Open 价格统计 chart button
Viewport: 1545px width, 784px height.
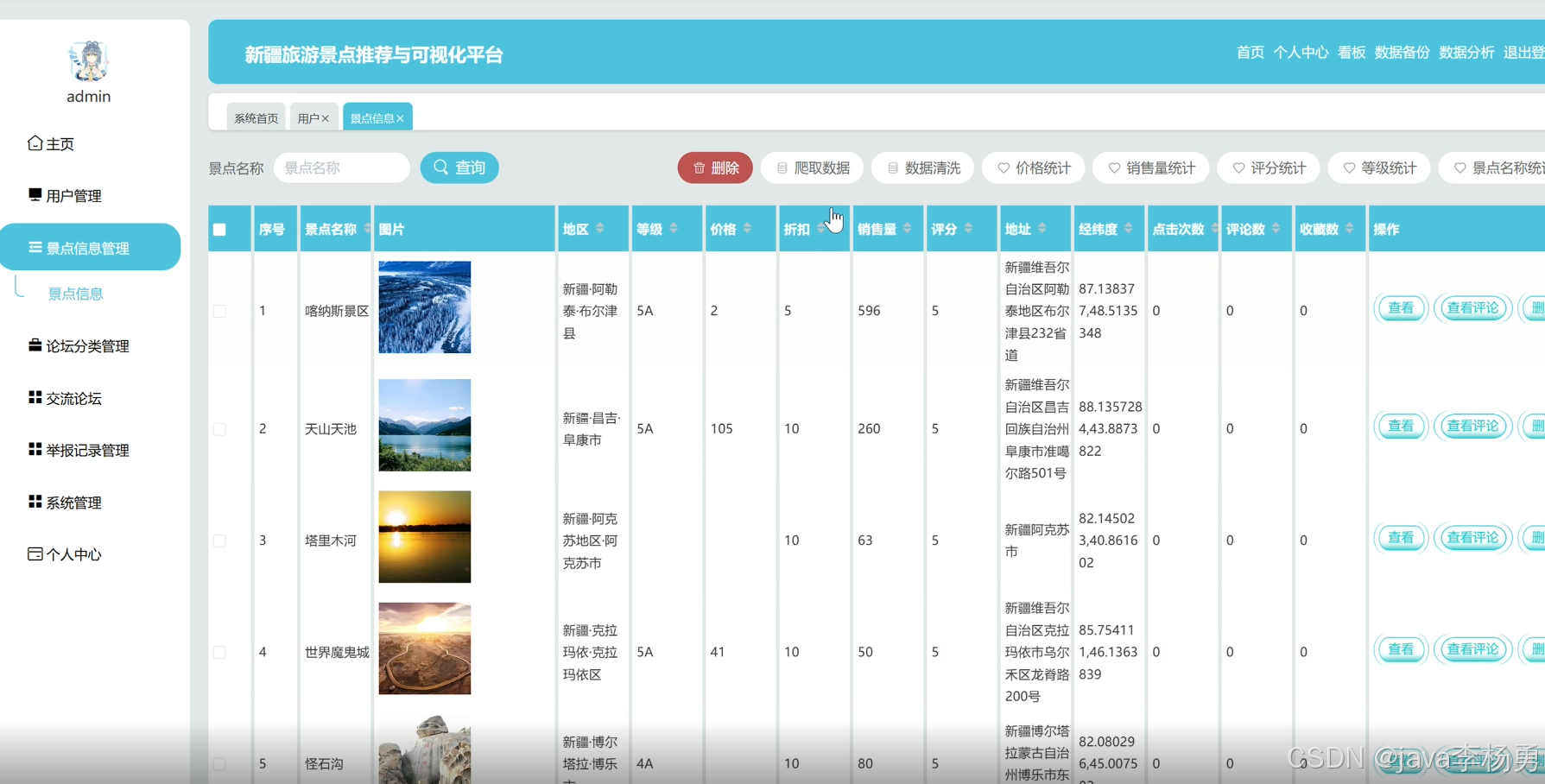click(1034, 168)
